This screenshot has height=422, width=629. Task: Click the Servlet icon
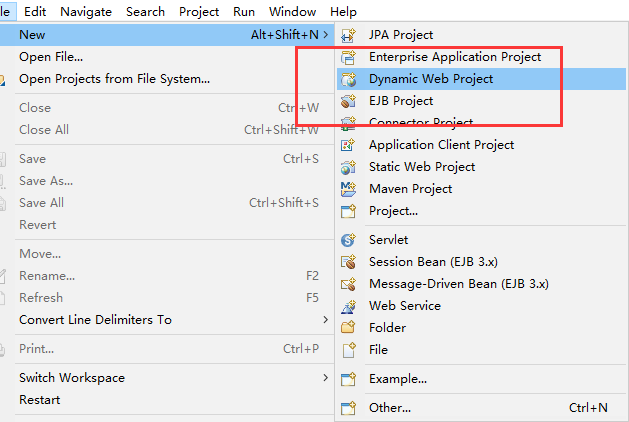pyautogui.click(x=348, y=240)
